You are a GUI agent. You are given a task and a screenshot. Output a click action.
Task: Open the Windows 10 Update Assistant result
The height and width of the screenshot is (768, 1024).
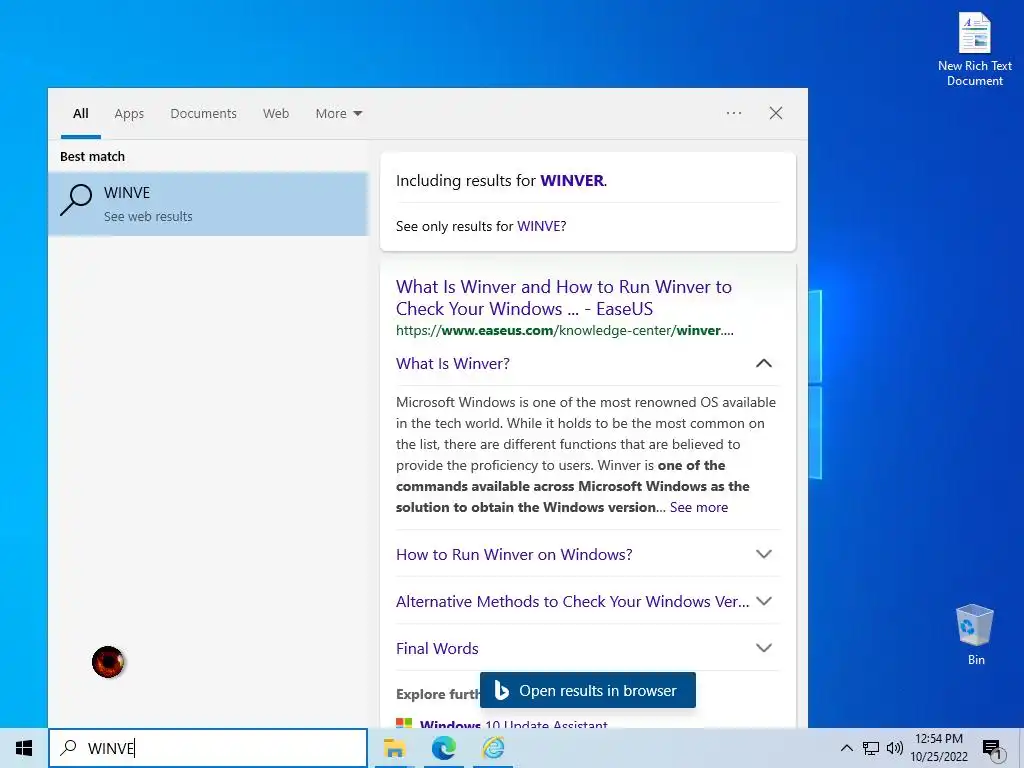tap(513, 724)
